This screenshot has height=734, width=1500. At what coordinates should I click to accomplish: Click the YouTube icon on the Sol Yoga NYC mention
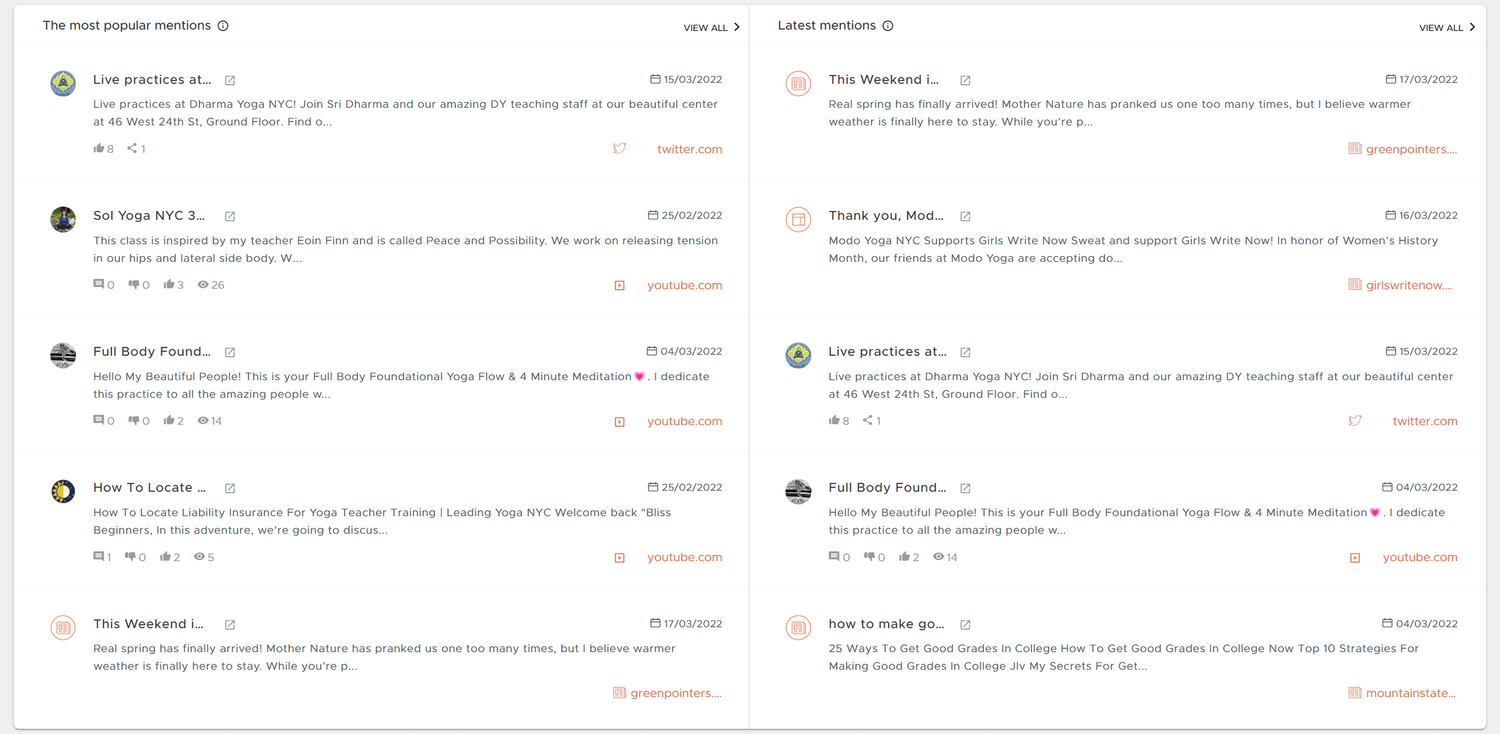(x=620, y=284)
